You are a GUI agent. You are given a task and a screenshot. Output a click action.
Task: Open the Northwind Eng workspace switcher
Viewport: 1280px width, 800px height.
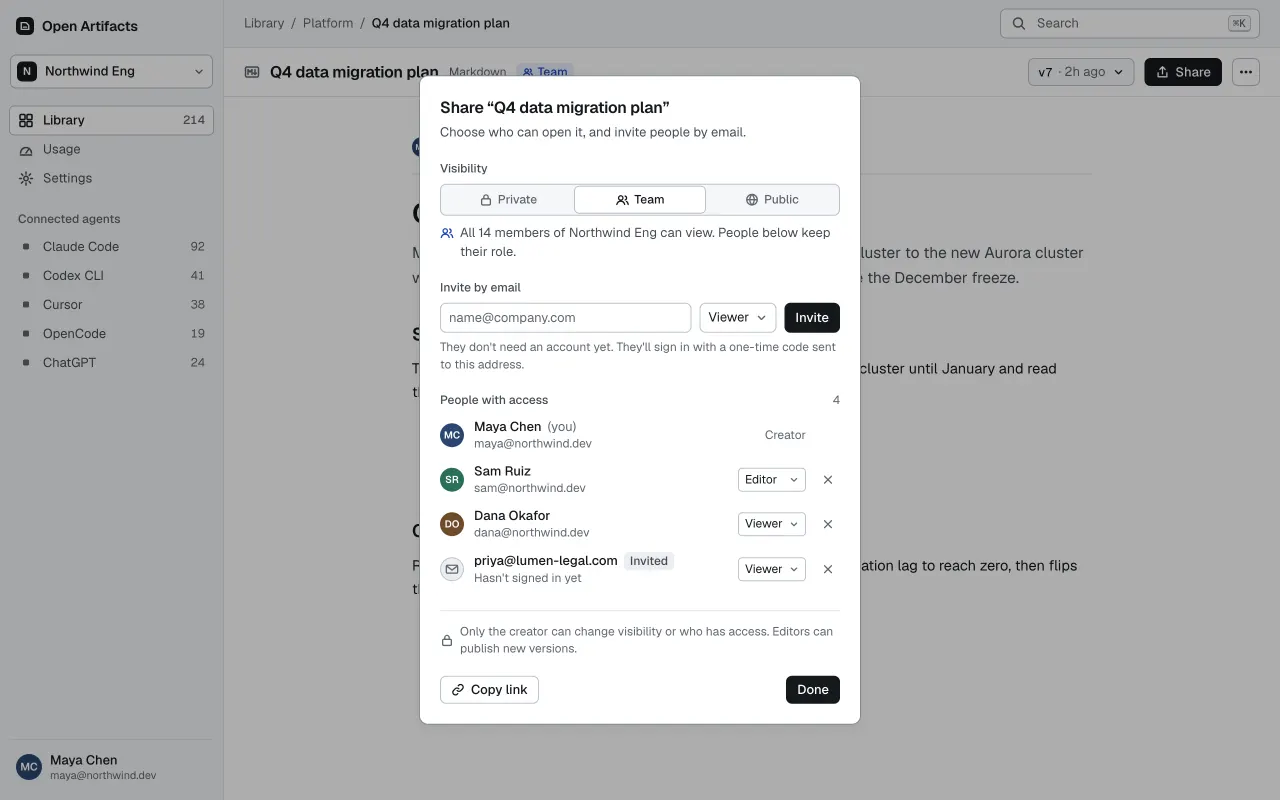[112, 71]
